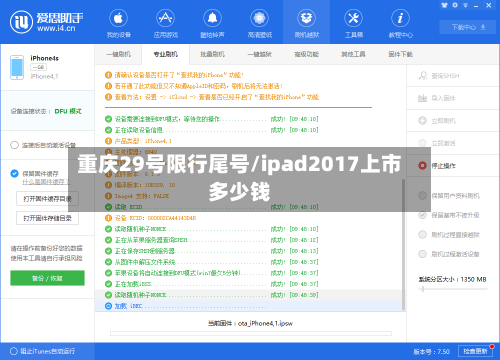Click the log panel vertical scrollbar

point(403,245)
